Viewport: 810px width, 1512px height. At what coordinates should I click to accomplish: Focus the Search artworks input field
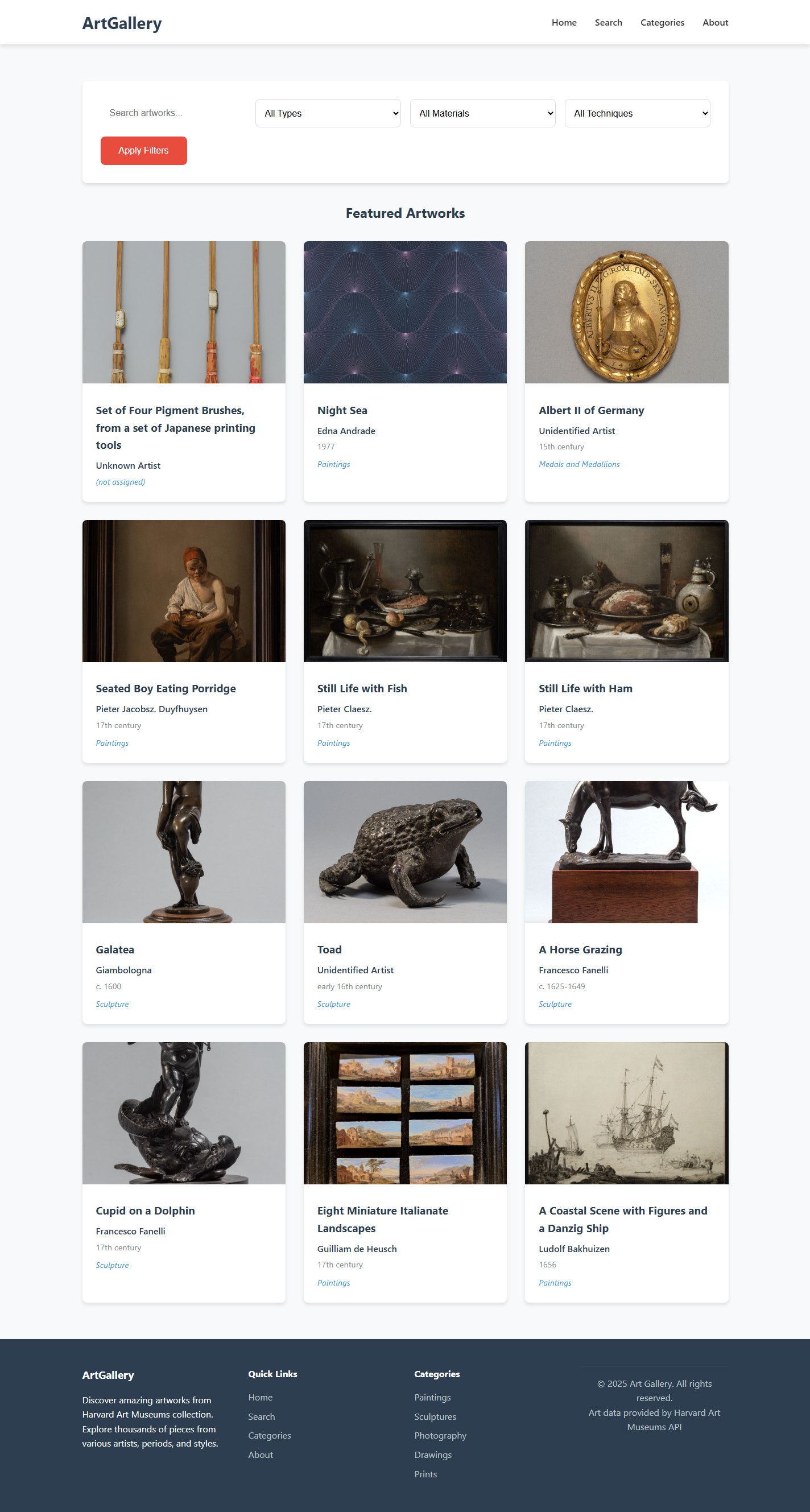173,113
